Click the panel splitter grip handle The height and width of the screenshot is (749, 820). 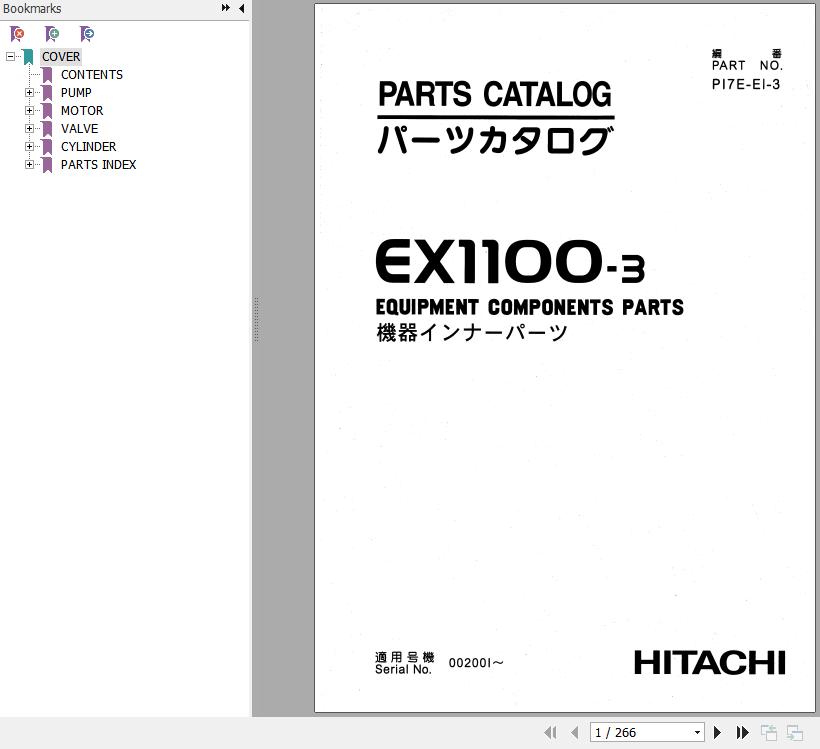[256, 320]
